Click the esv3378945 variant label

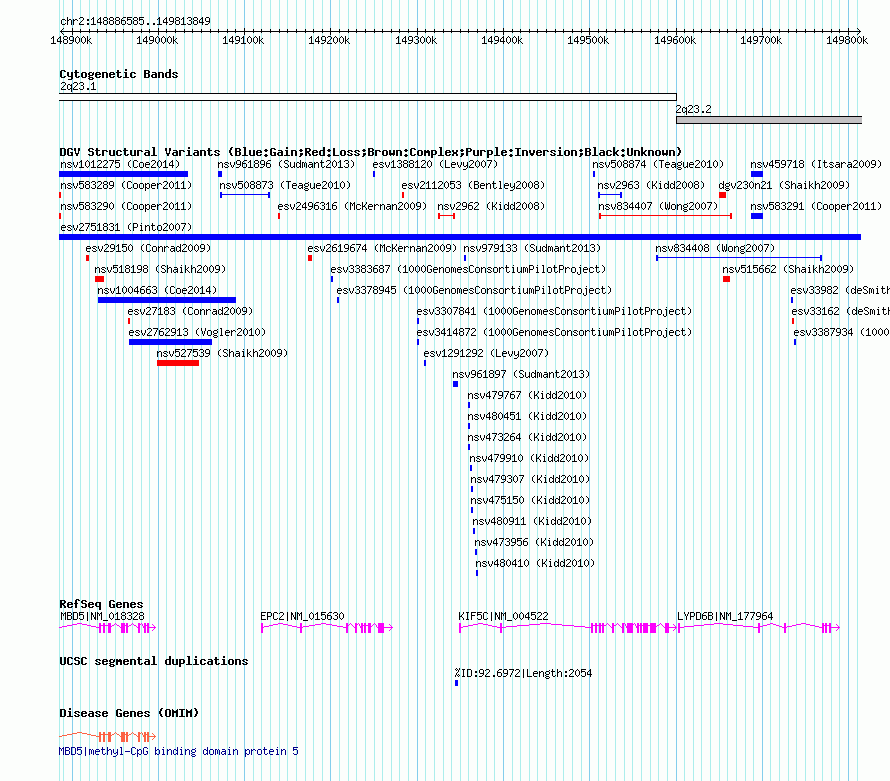[474, 290]
